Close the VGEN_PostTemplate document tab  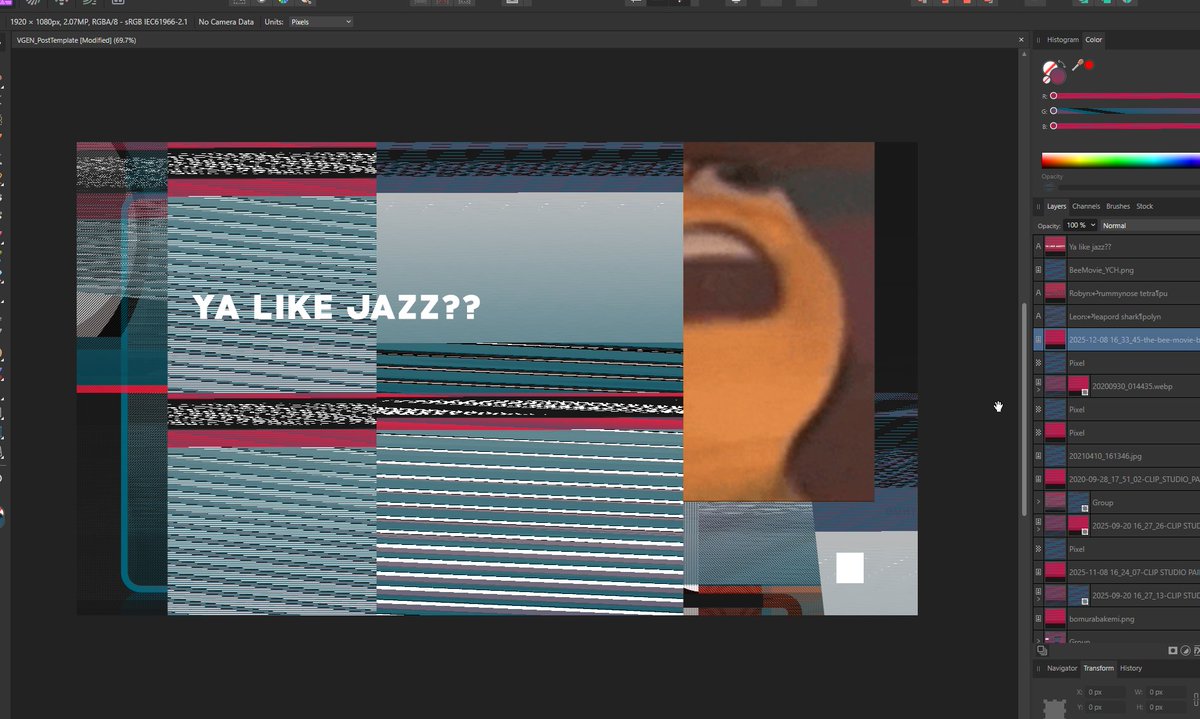point(1021,40)
